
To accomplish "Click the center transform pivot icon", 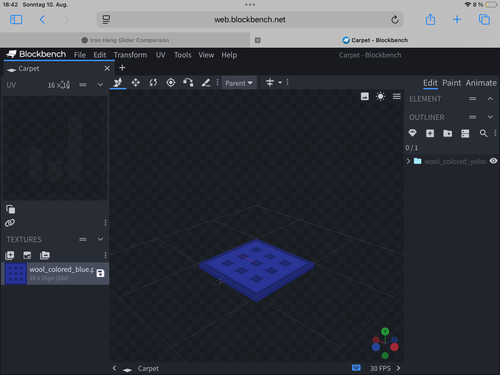I will pos(270,82).
